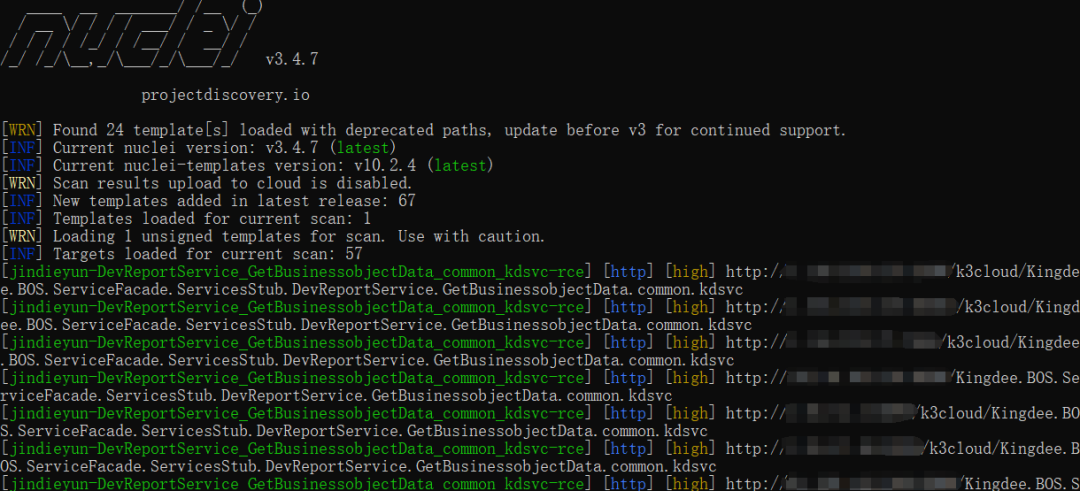
Task: Click the wrapped line starting 'rviceFacade.ServicesStub'
Action: [337, 397]
